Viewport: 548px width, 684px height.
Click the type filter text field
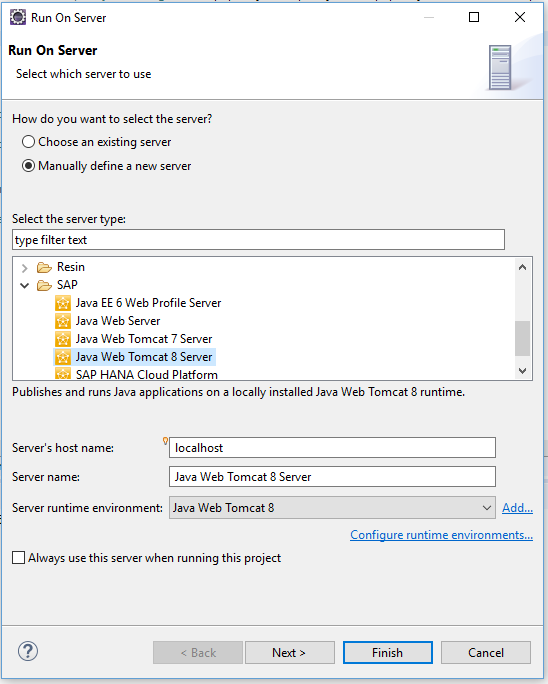pyautogui.click(x=258, y=239)
